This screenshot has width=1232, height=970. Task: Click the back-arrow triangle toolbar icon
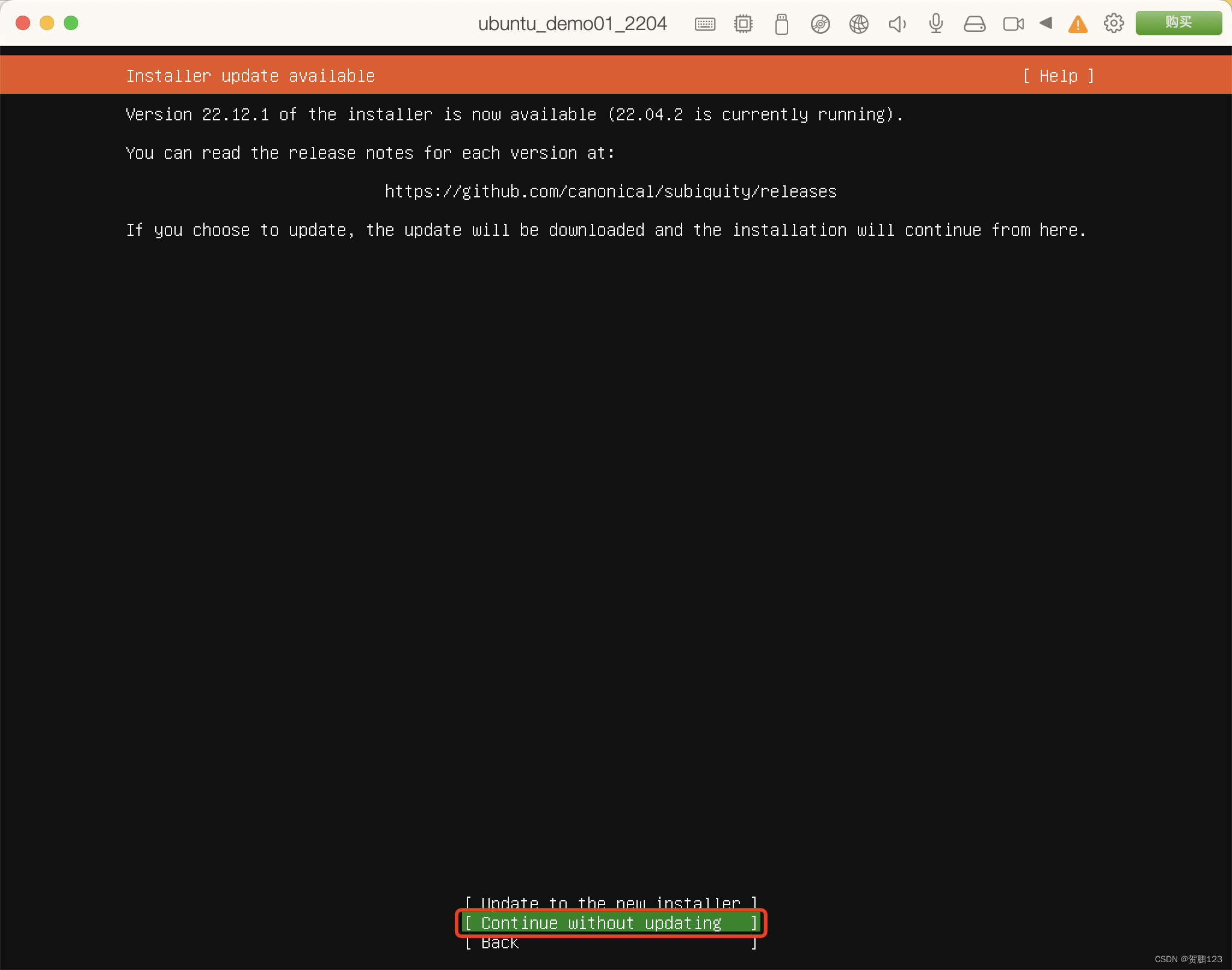coord(1047,23)
